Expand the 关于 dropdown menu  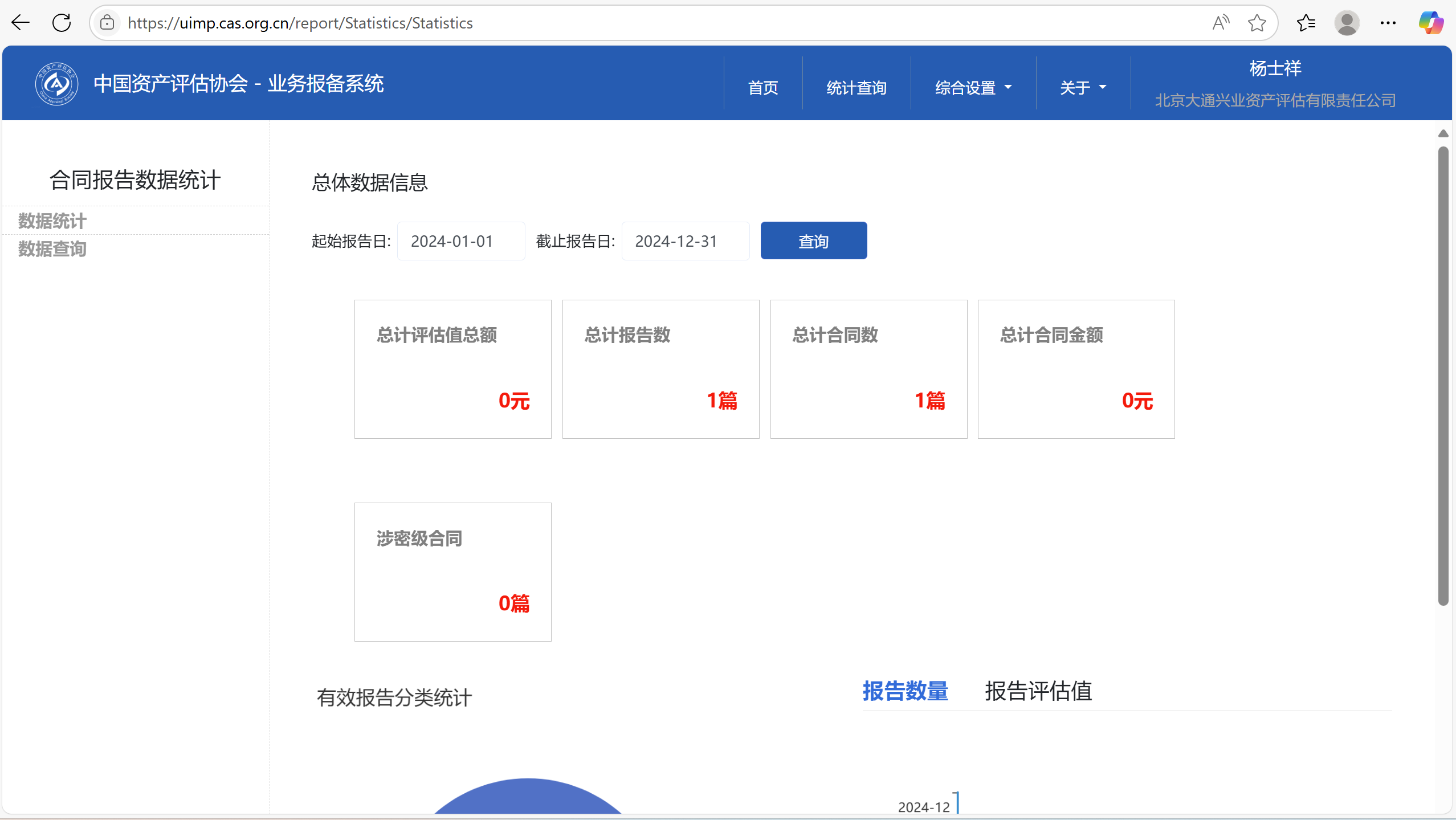(x=1083, y=88)
